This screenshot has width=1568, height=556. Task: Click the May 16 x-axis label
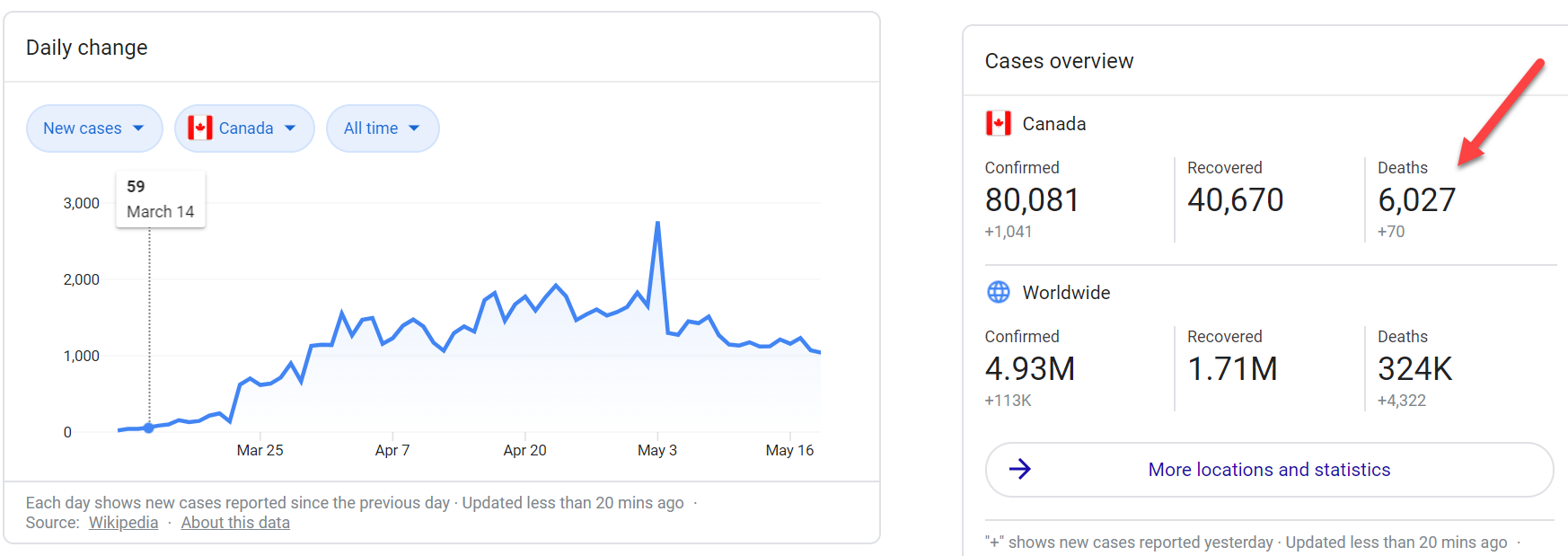(x=789, y=450)
